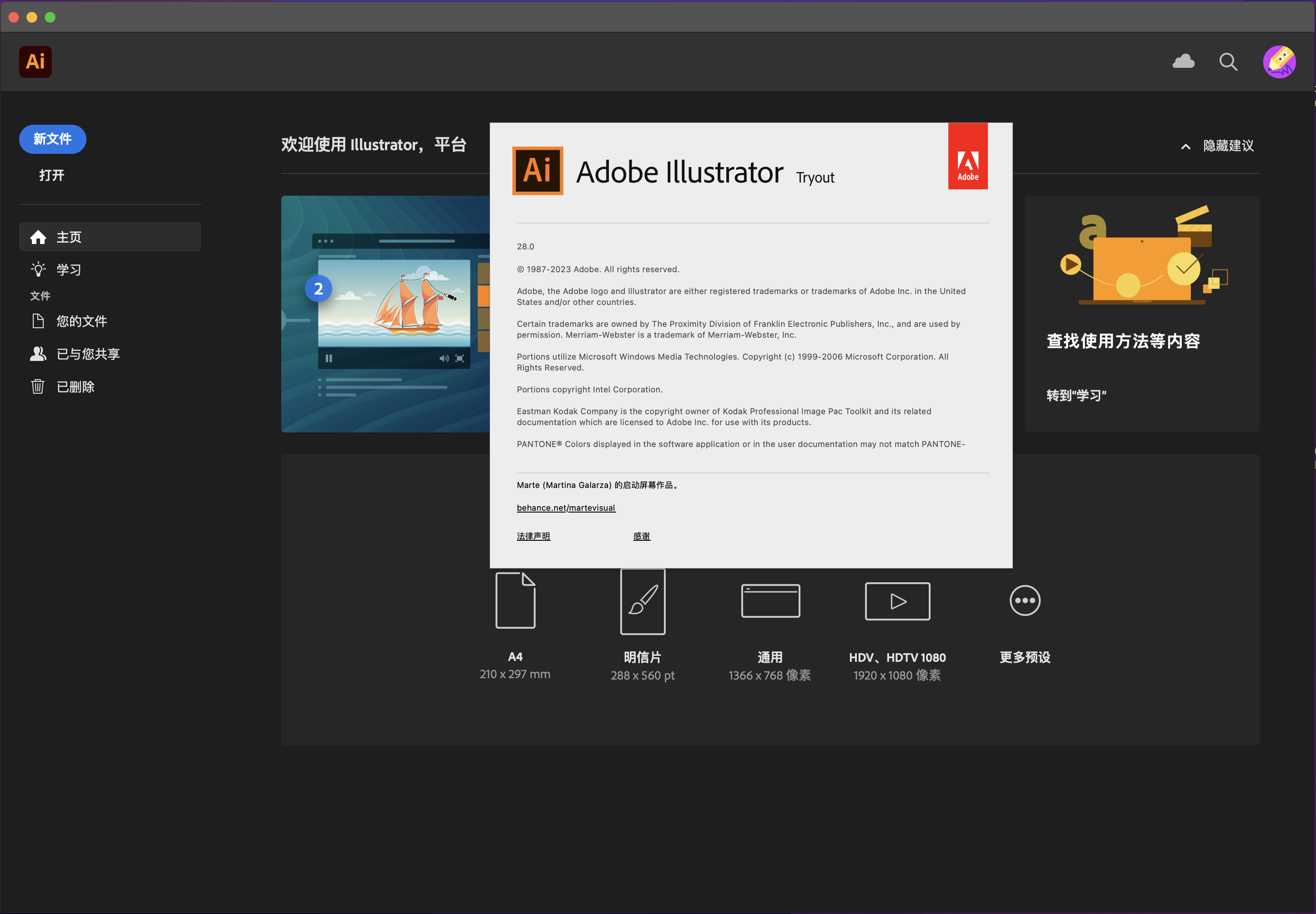Image resolution: width=1316 pixels, height=914 pixels.
Task: Open cloud sync status icon
Action: tap(1183, 61)
